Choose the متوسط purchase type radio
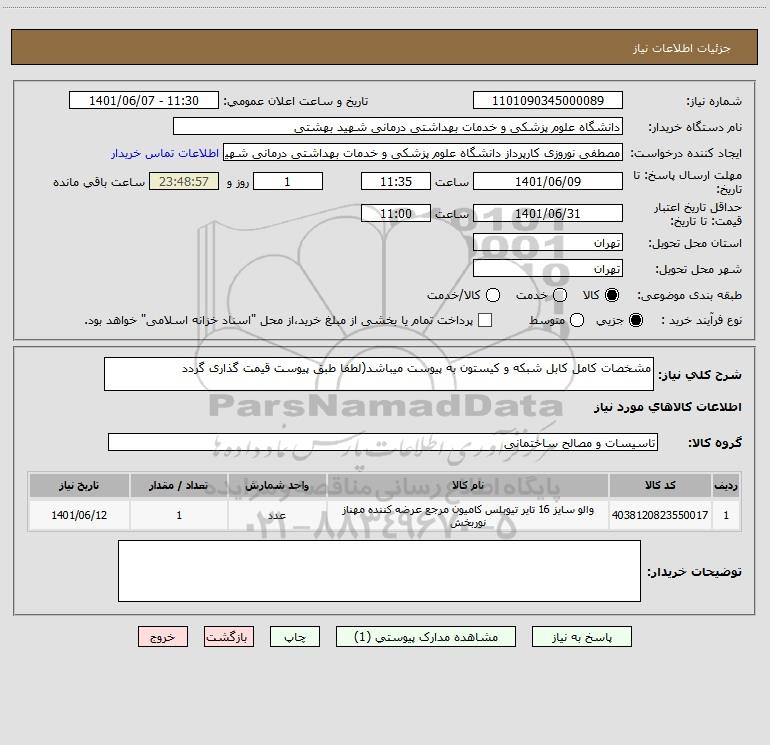The height and width of the screenshot is (745, 770). (x=577, y=320)
